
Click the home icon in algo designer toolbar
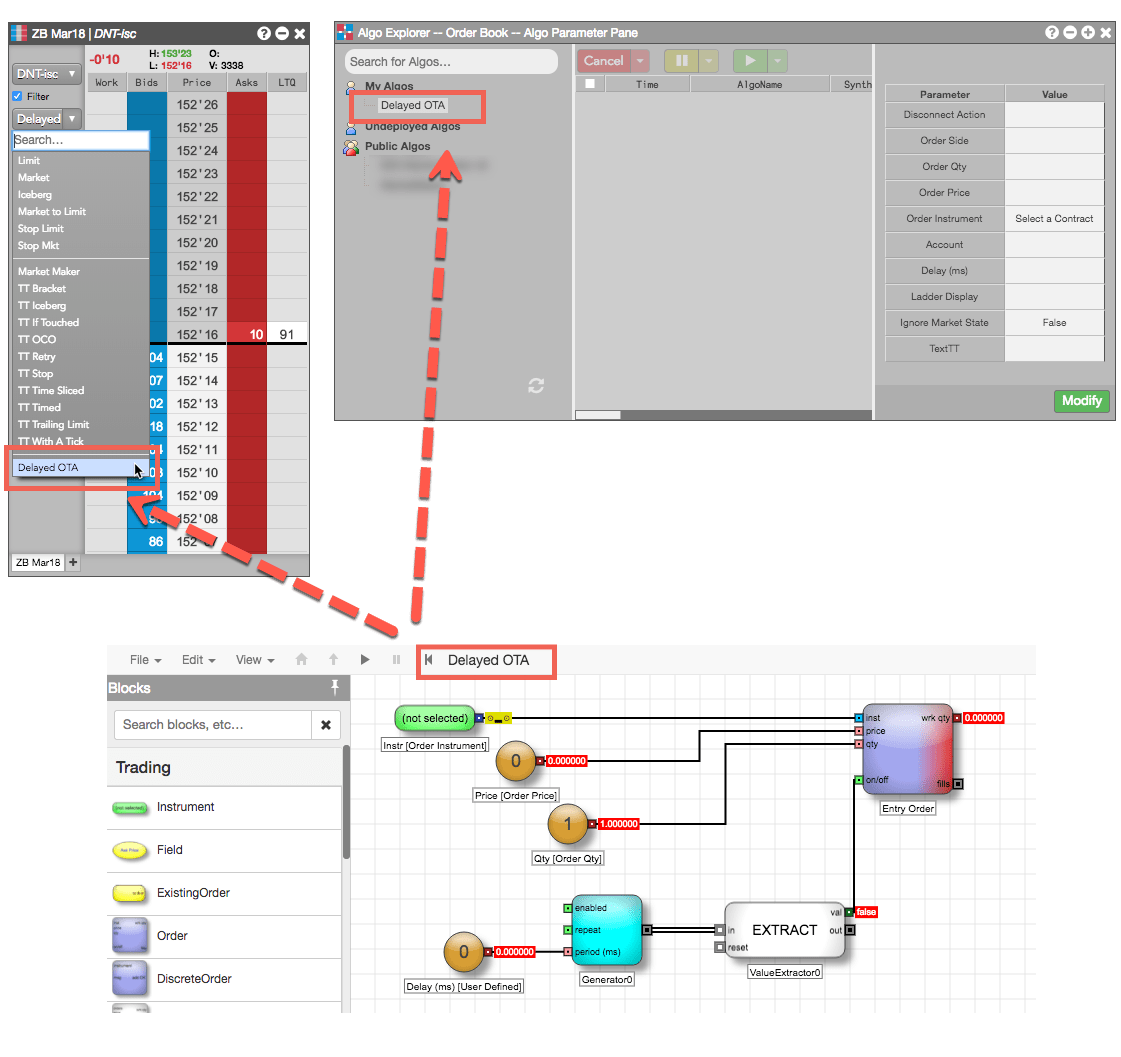point(302,659)
